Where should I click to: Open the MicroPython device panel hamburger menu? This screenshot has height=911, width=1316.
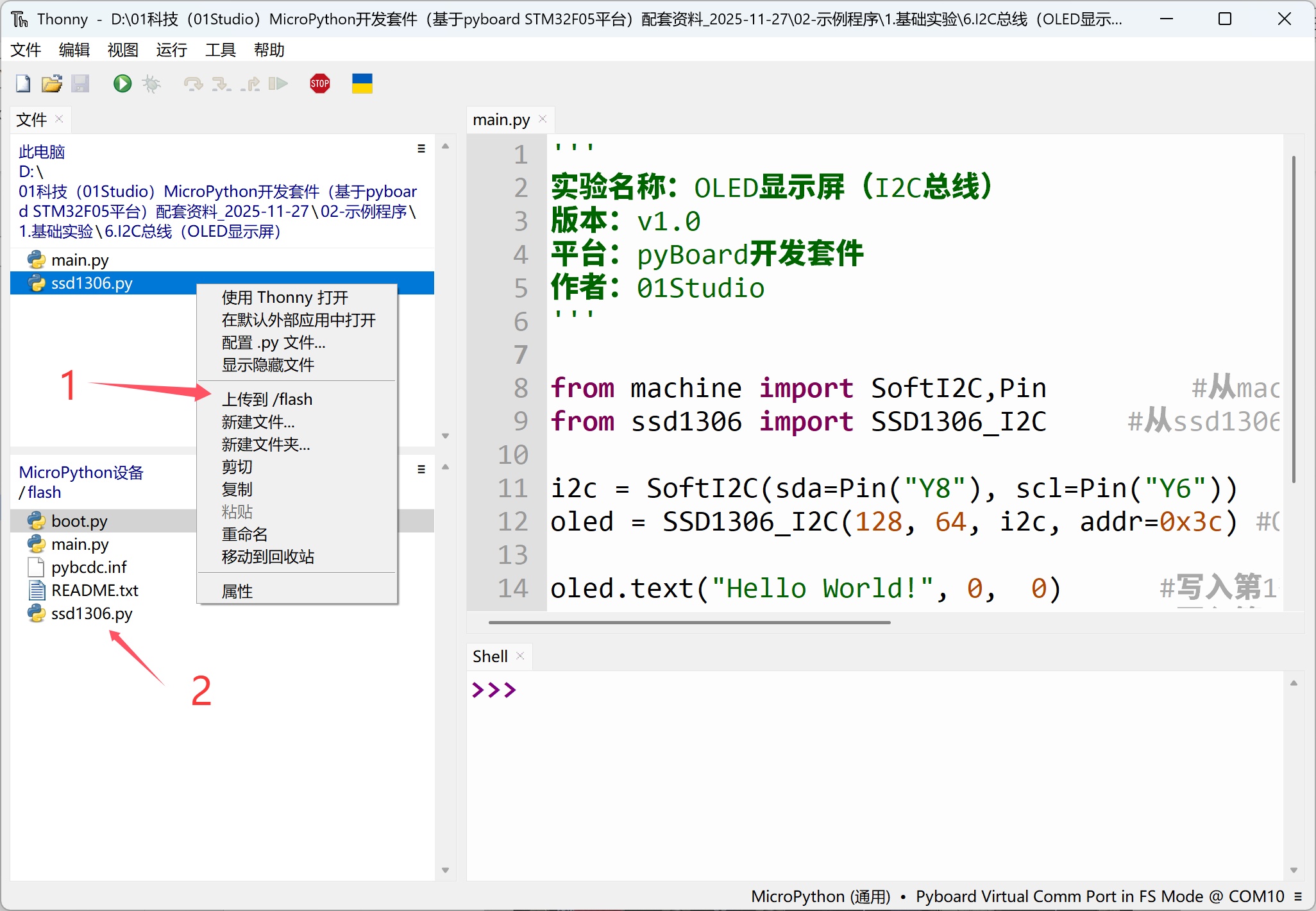point(421,470)
